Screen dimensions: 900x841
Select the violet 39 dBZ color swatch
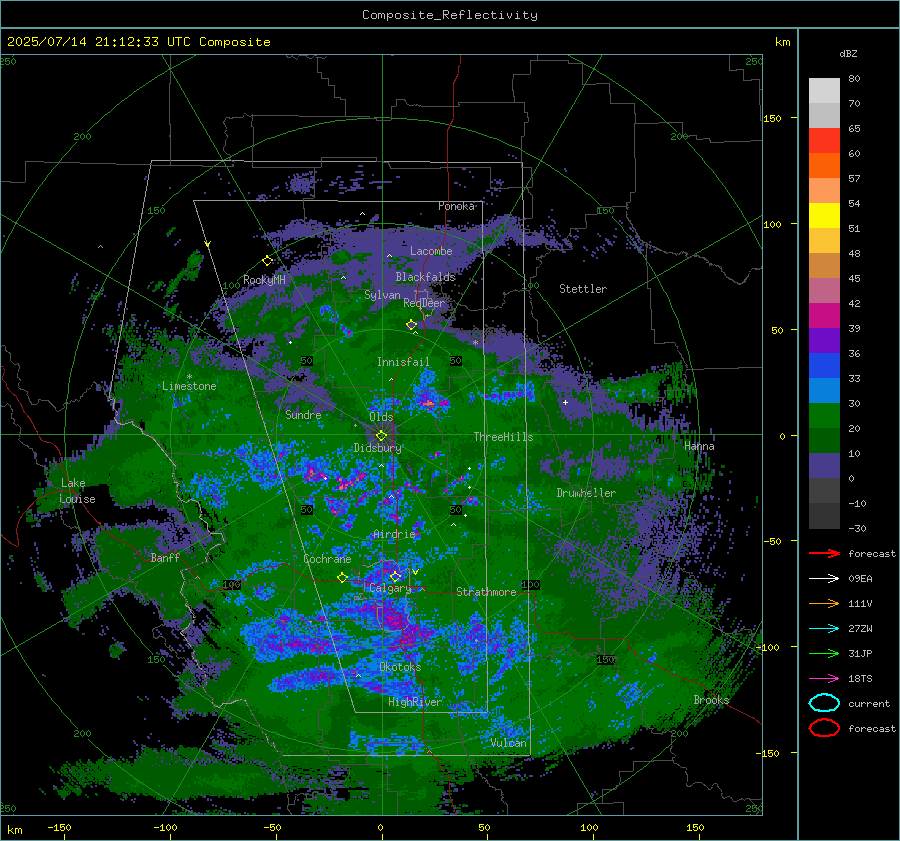tap(824, 341)
